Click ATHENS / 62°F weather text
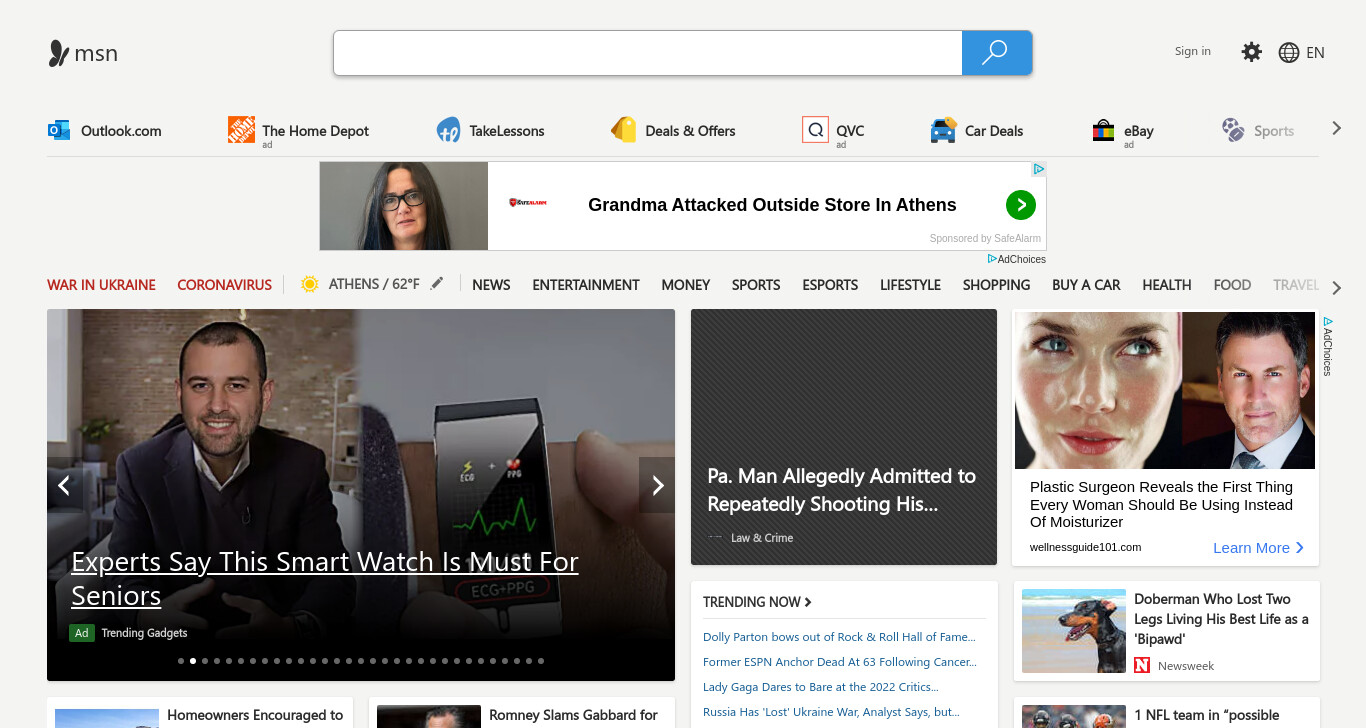The height and width of the screenshot is (728, 1366). click(x=374, y=285)
